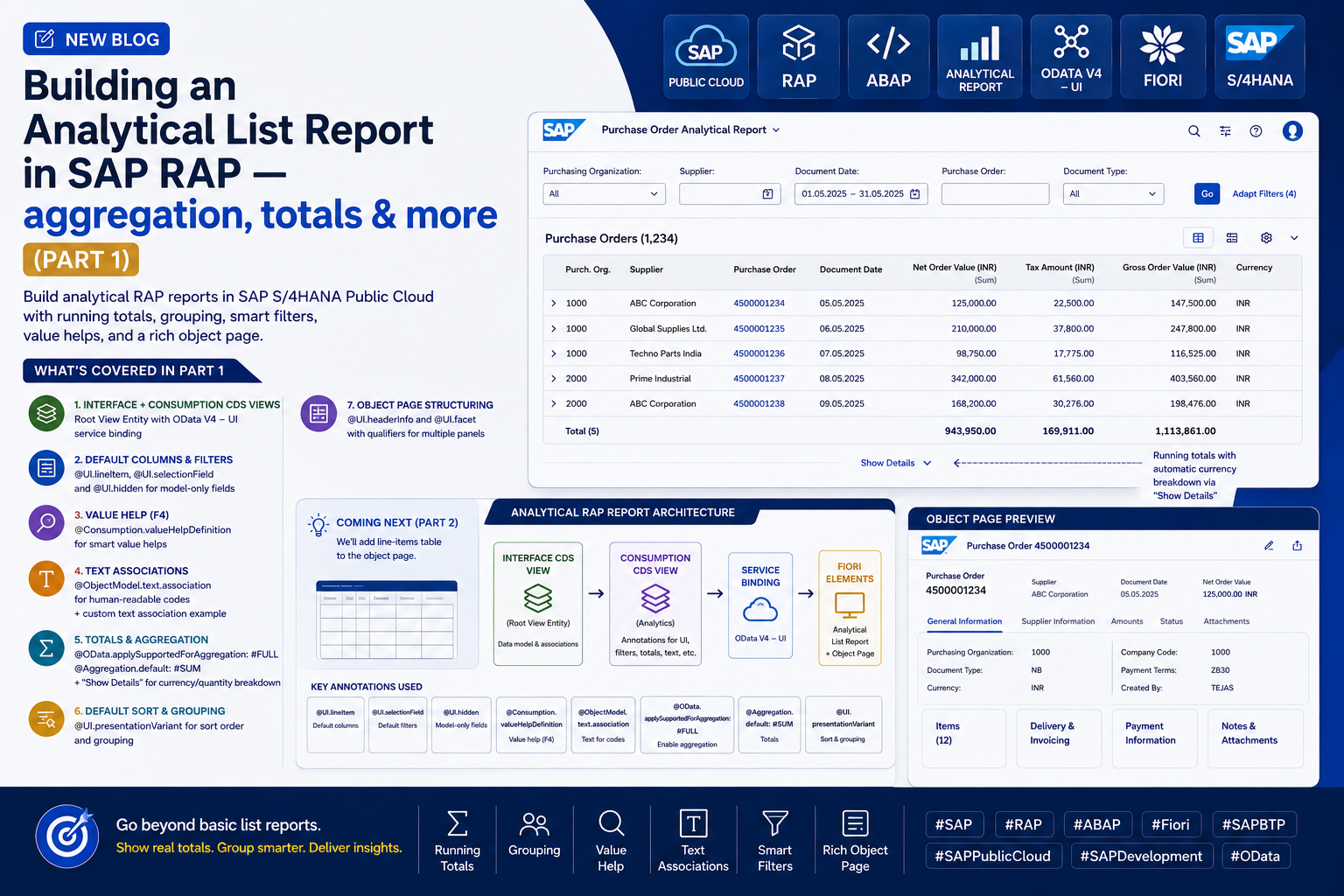
Task: Open purchase order link 4500001234
Action: (x=759, y=303)
